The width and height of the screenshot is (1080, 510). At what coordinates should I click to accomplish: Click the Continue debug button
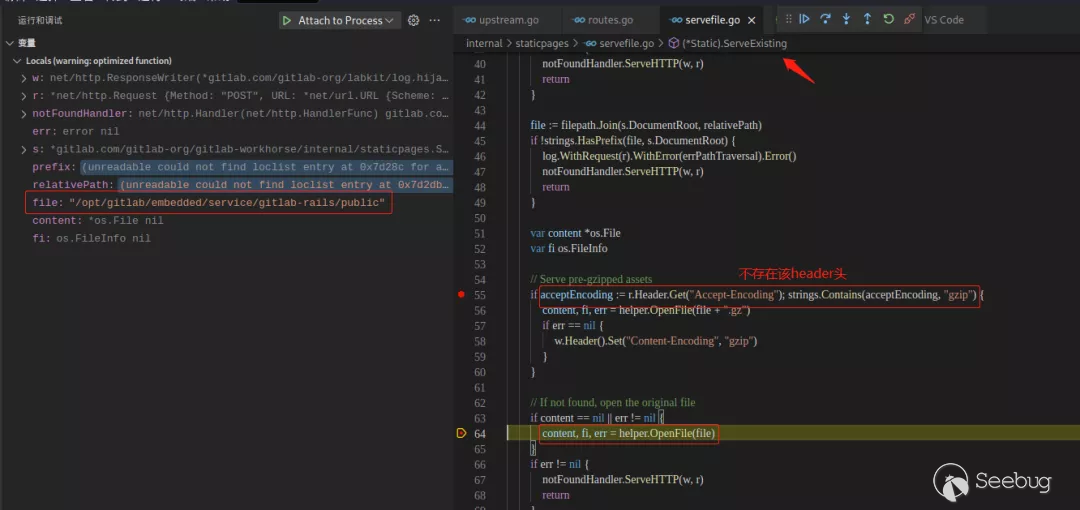804,19
